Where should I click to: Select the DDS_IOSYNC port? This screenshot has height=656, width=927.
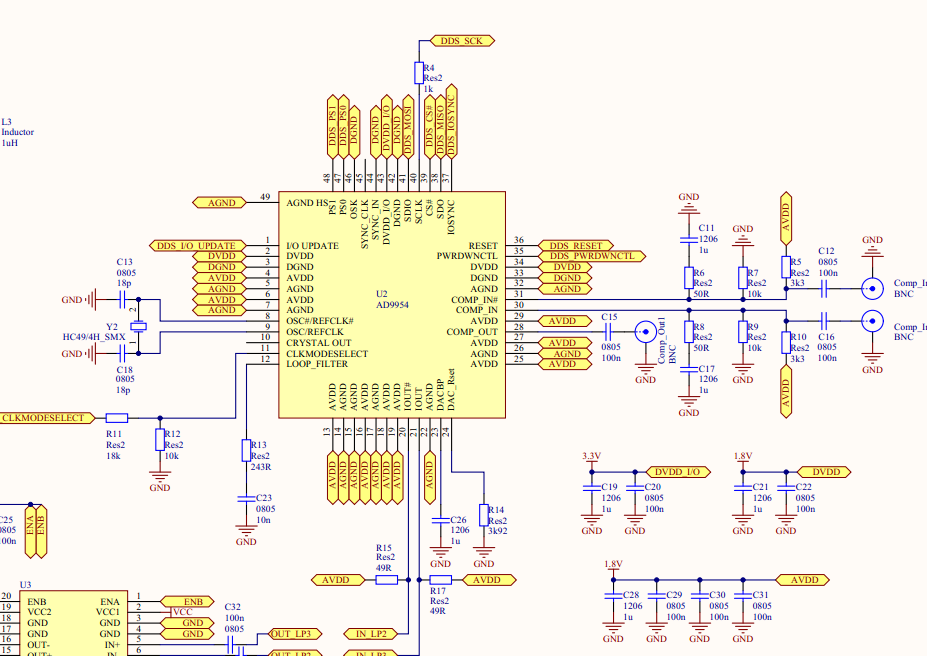pyautogui.click(x=452, y=121)
